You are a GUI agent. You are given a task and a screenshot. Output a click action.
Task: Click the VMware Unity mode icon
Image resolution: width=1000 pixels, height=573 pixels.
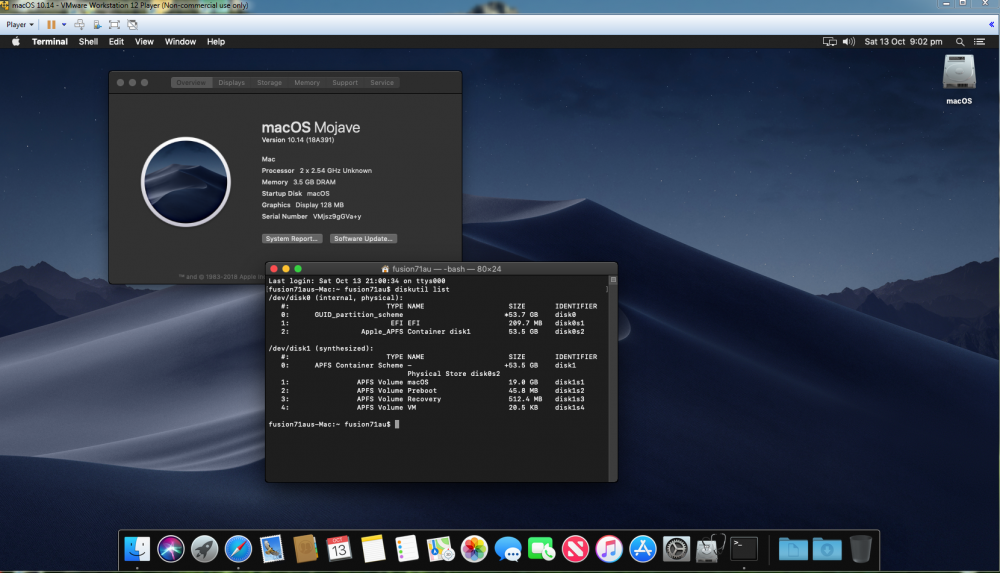(132, 24)
